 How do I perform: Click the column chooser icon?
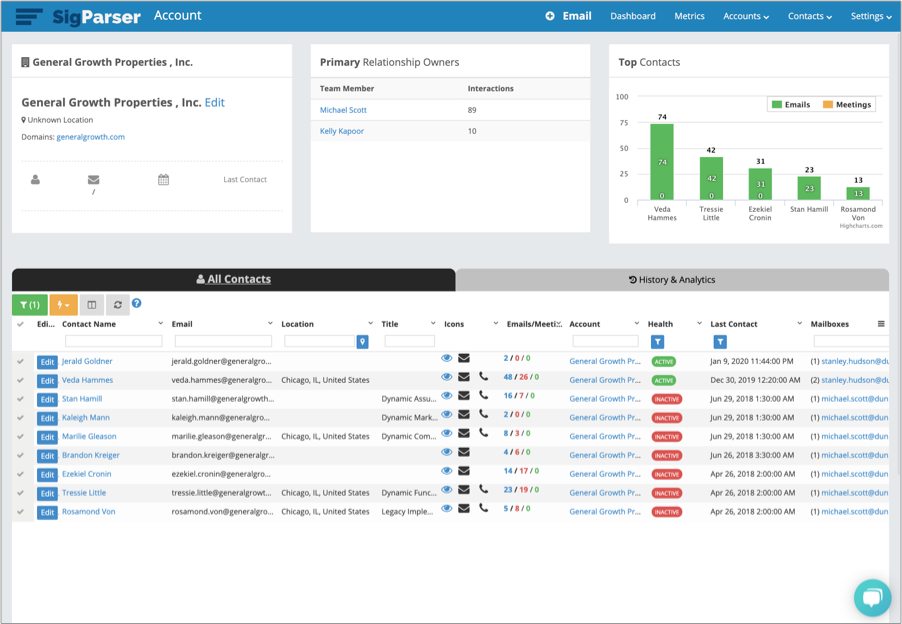91,305
